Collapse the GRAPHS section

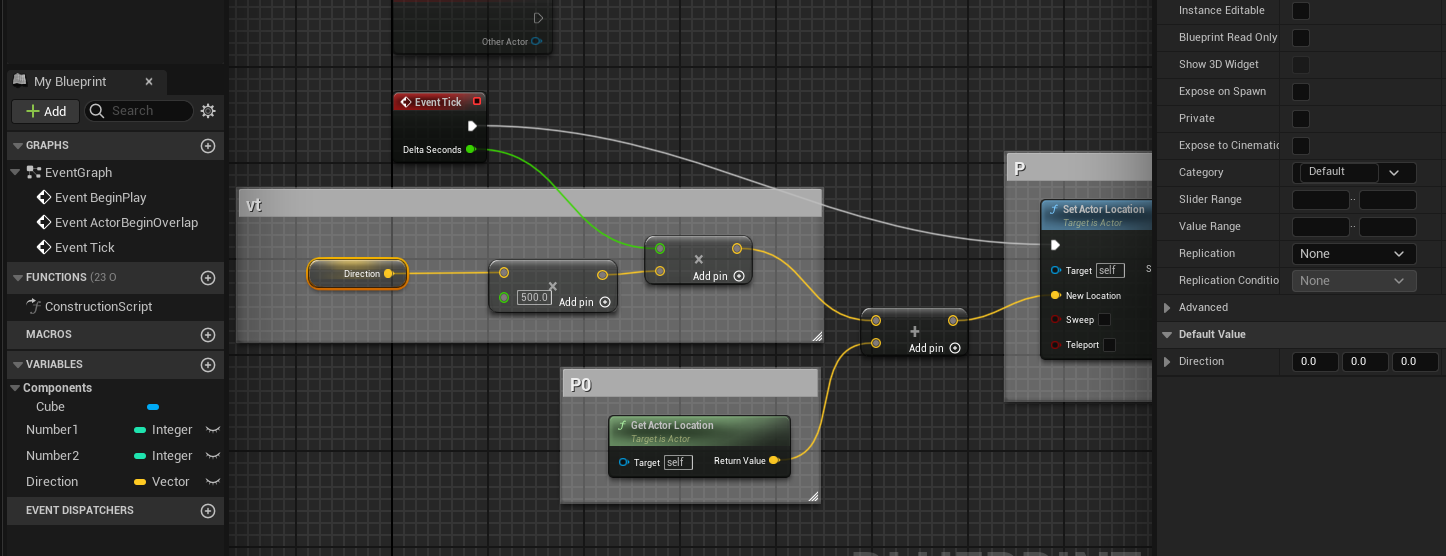[x=18, y=146]
